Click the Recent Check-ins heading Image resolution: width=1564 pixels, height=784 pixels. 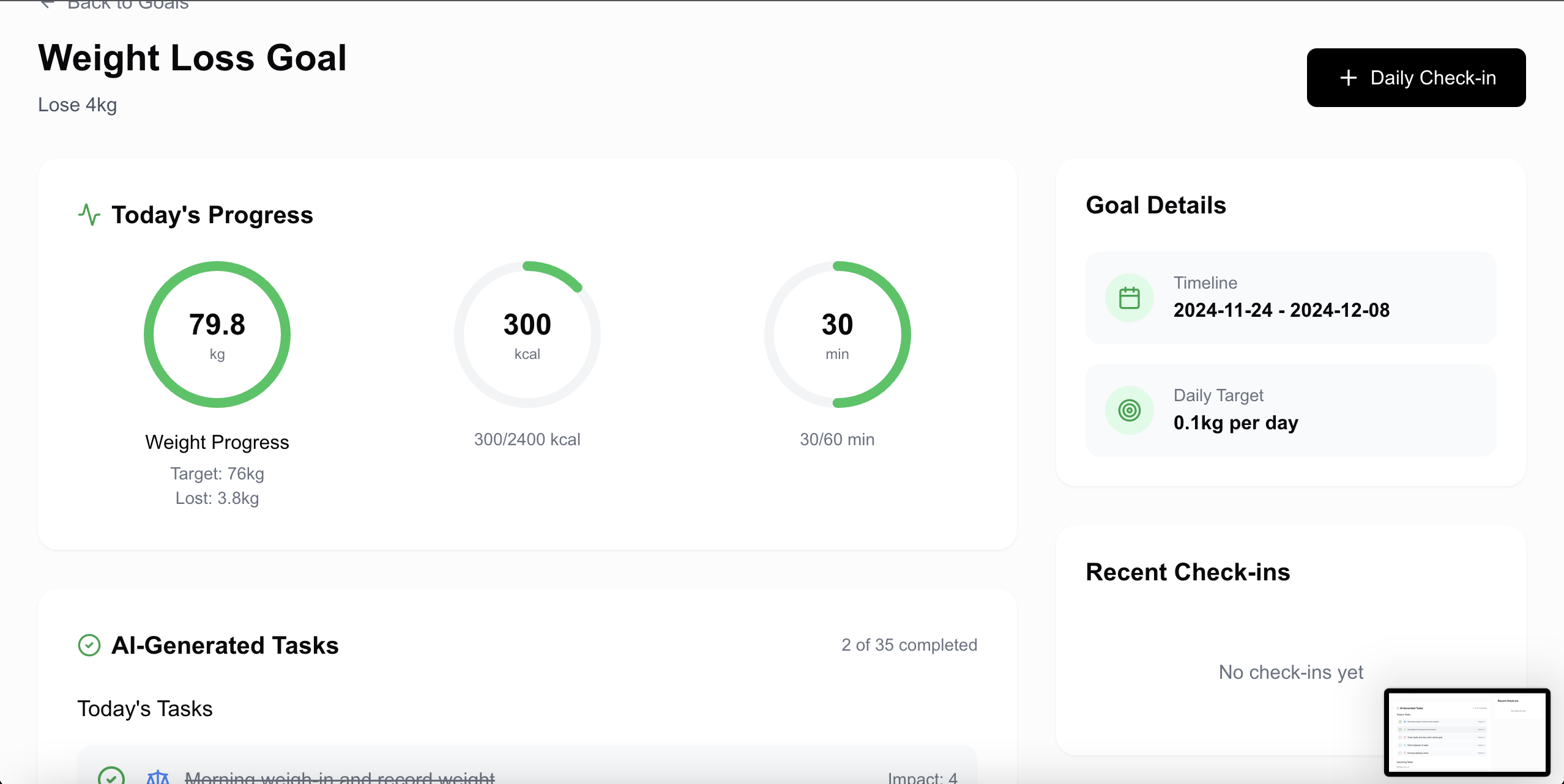pos(1188,572)
